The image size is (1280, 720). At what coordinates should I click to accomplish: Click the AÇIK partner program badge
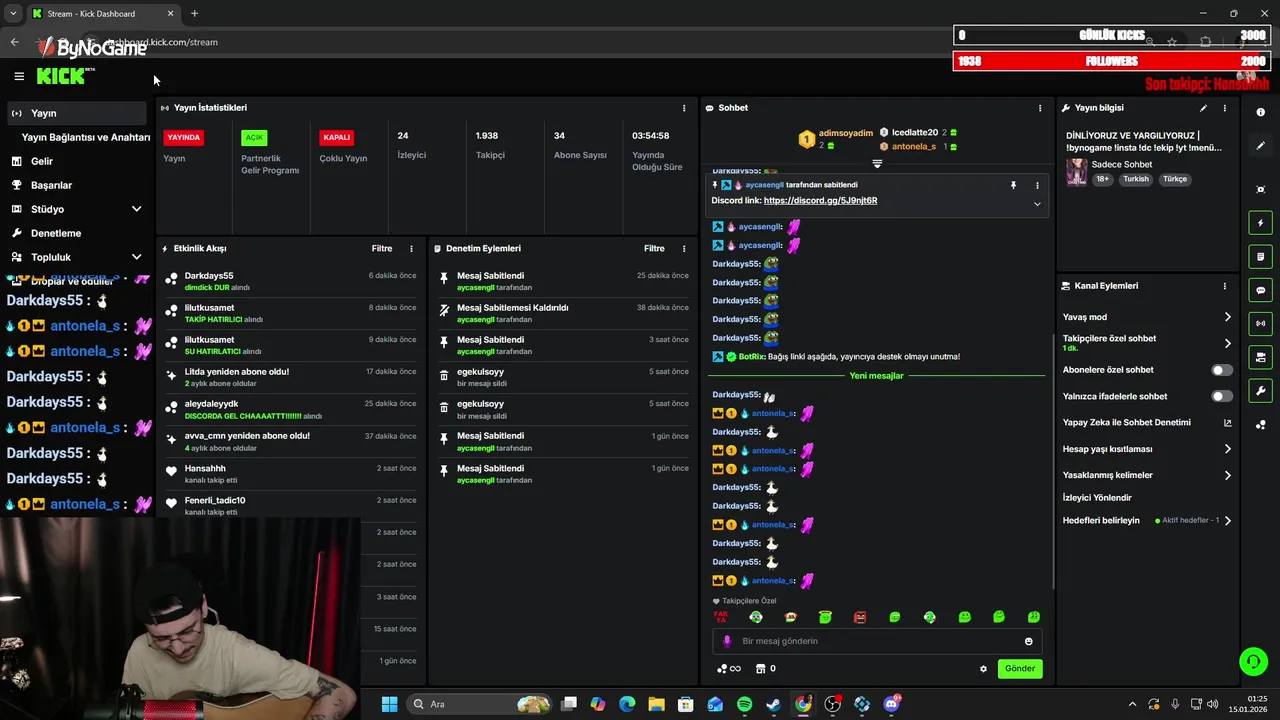tap(254, 138)
